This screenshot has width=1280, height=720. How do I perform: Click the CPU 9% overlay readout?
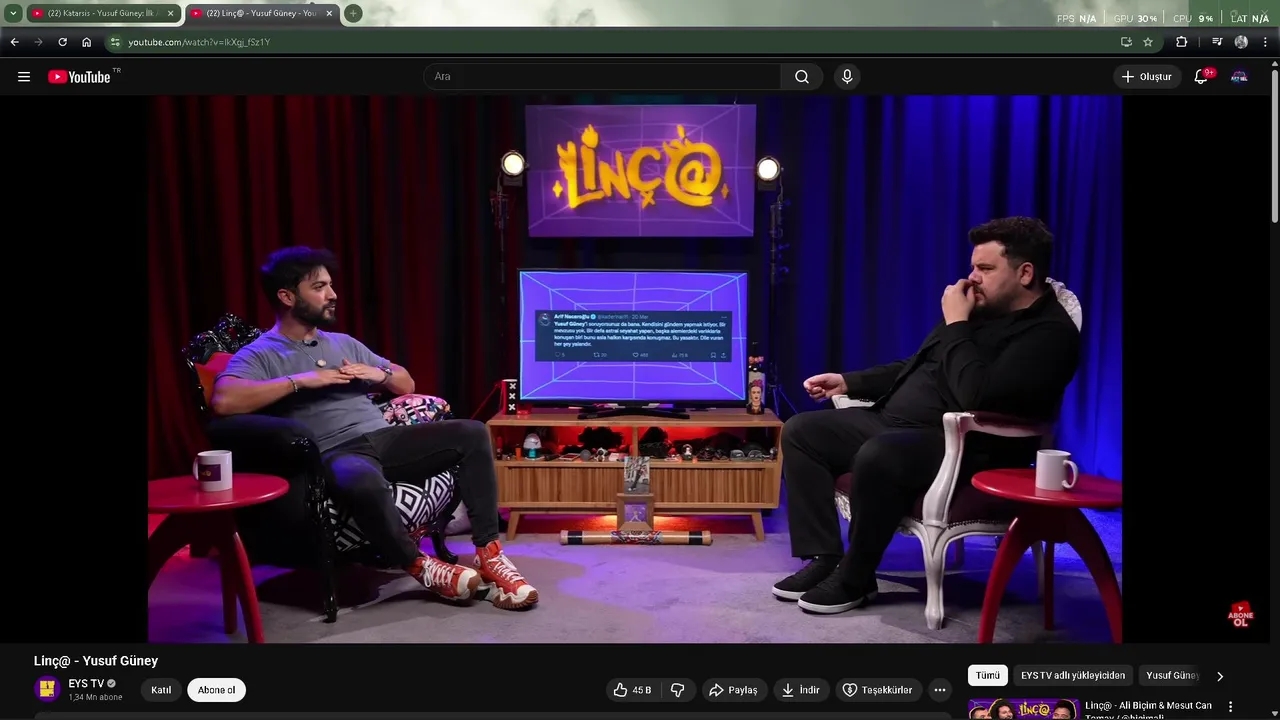pos(1193,18)
